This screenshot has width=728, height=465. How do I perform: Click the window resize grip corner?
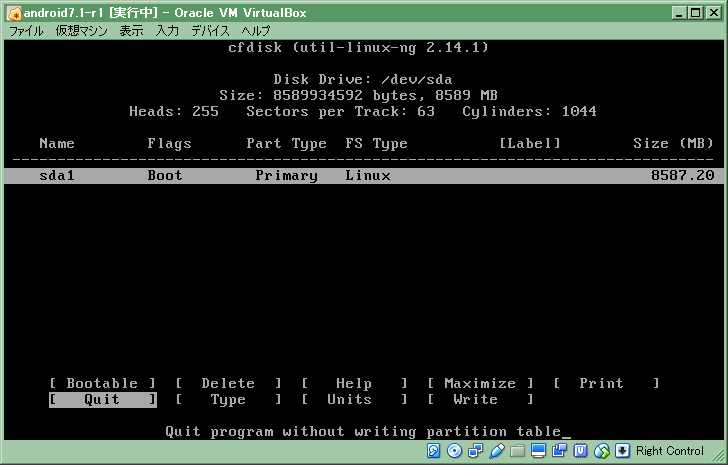pyautogui.click(x=718, y=455)
